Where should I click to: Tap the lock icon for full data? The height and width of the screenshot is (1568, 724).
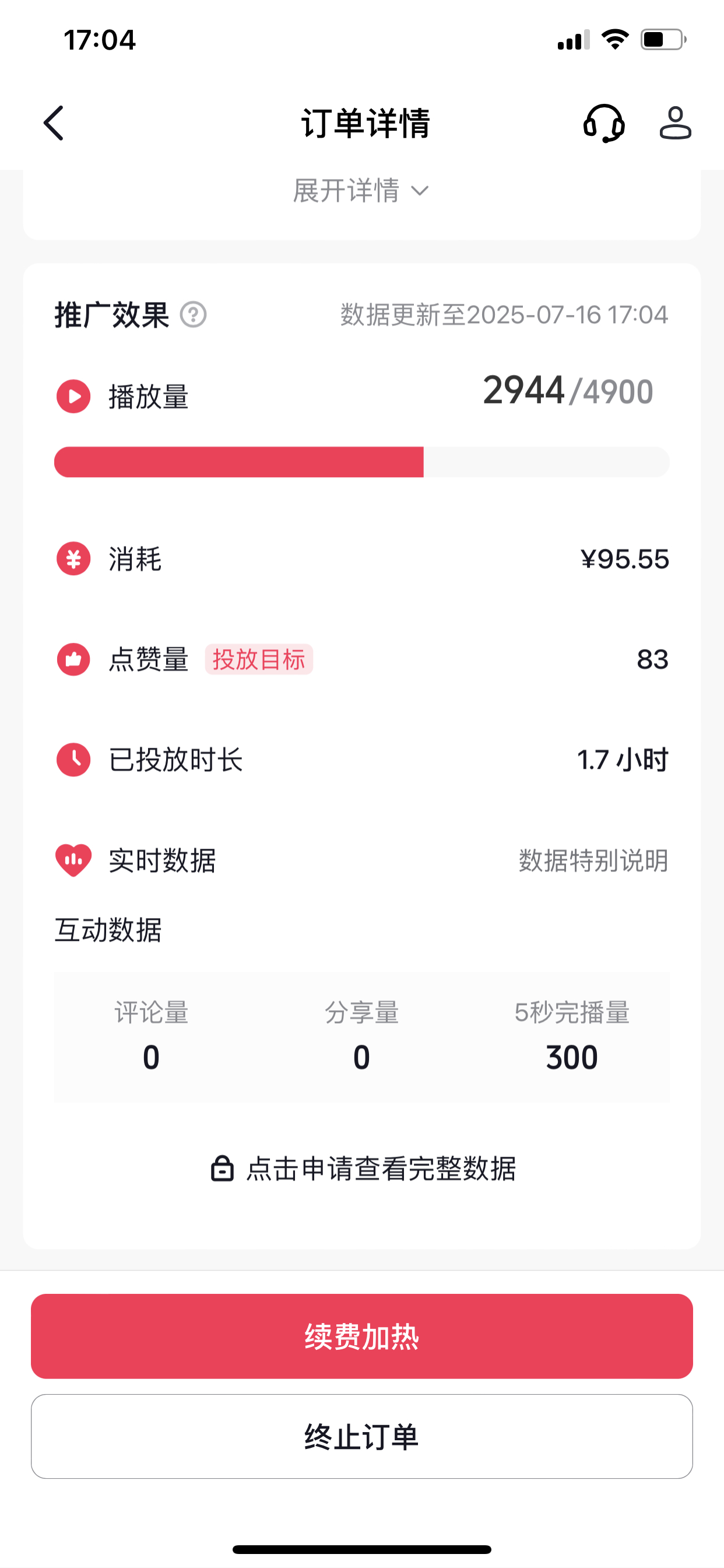click(x=222, y=1168)
